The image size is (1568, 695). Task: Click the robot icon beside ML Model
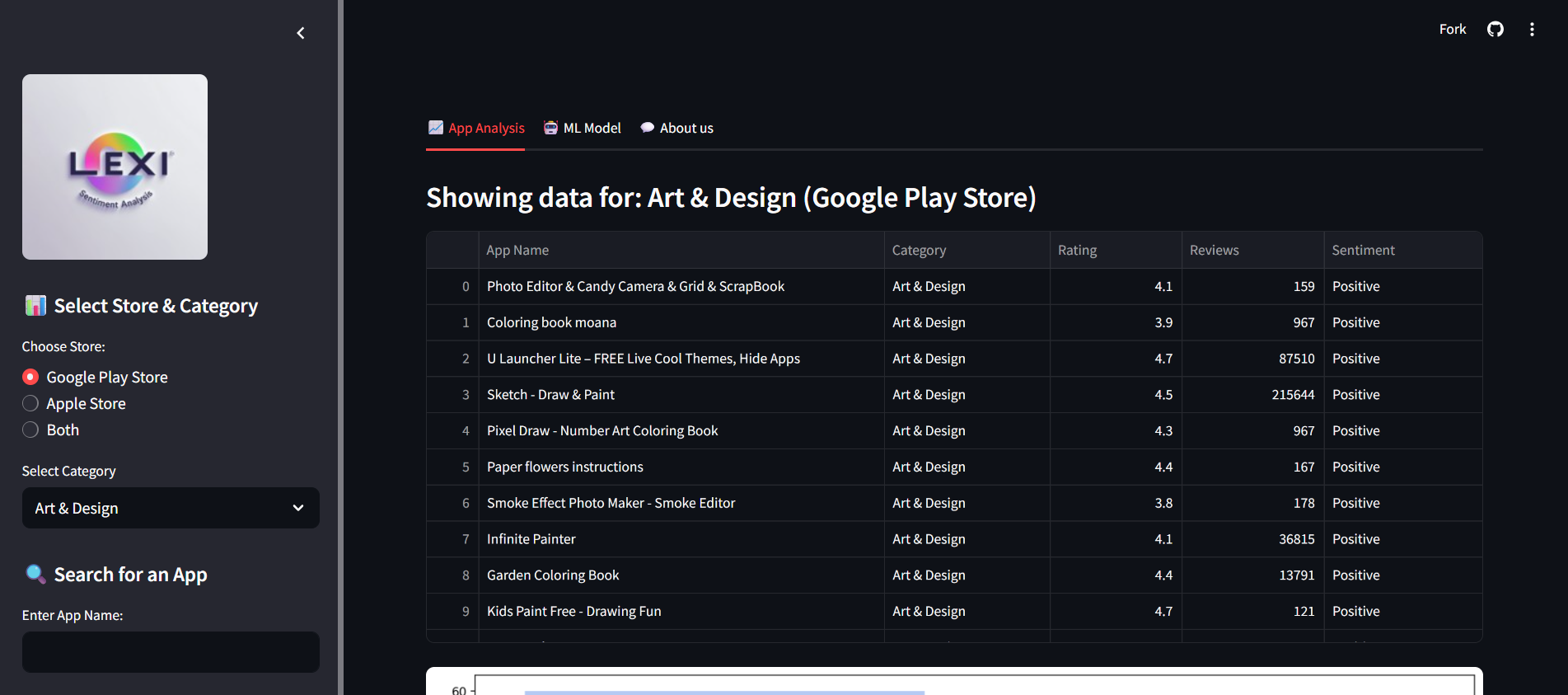pyautogui.click(x=550, y=128)
